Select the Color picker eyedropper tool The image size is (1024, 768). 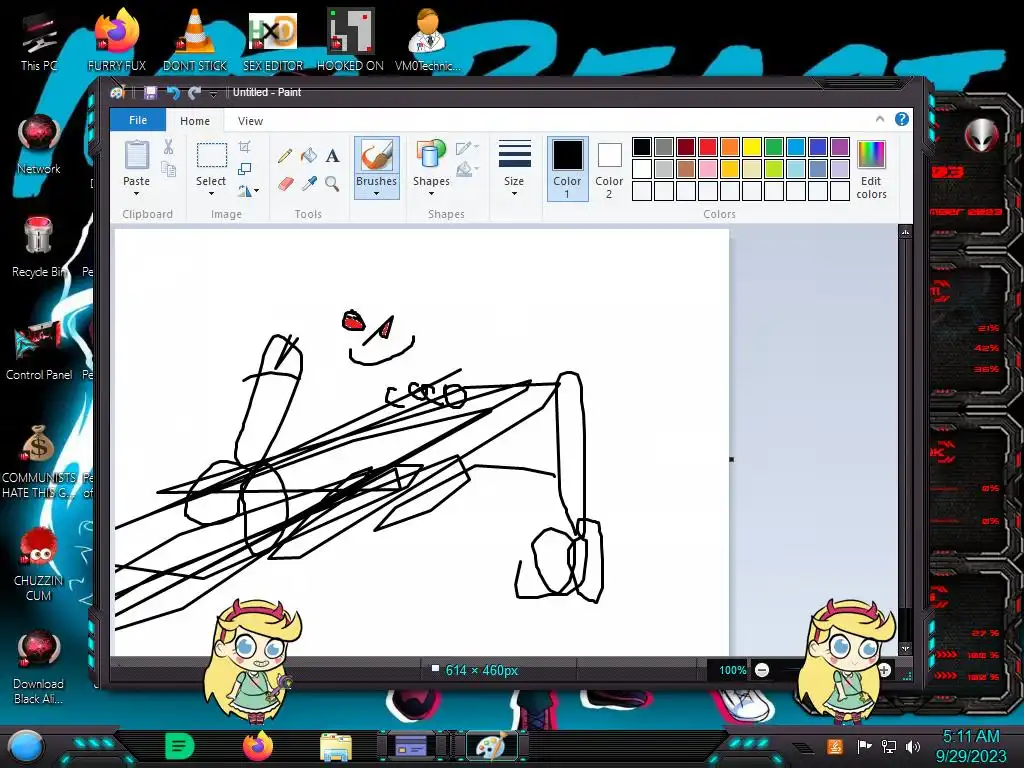click(x=308, y=184)
